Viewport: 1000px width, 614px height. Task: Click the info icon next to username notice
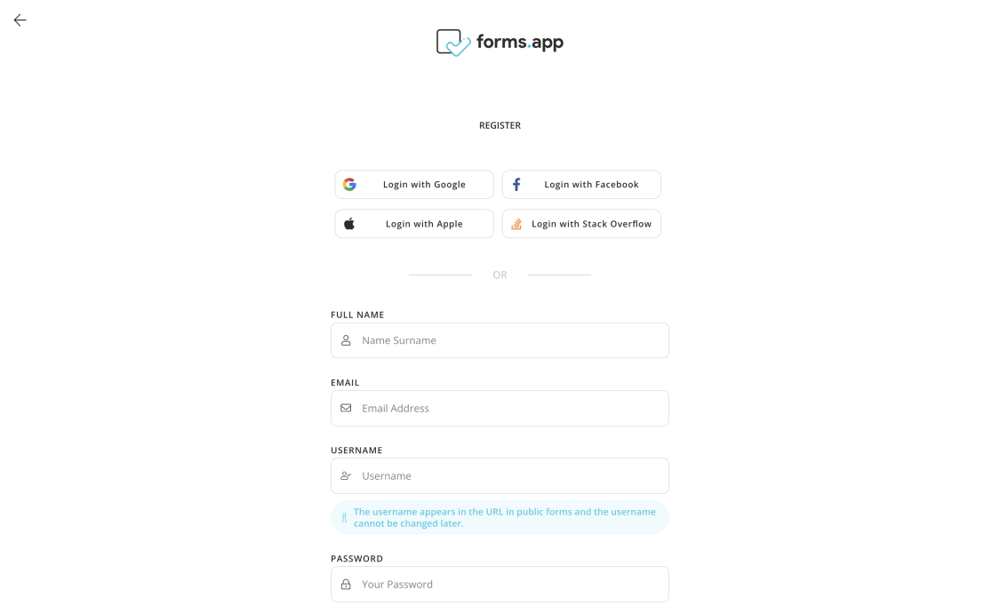pos(343,516)
